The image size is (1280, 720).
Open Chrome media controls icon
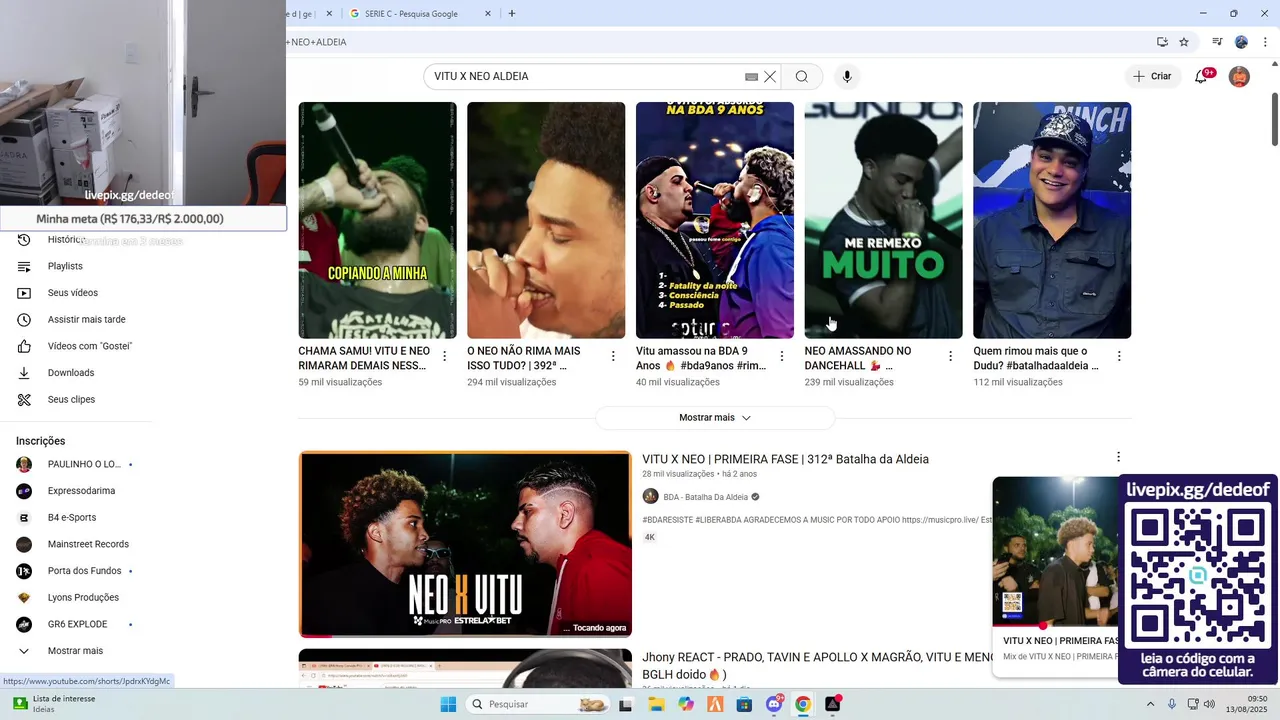[x=1217, y=42]
